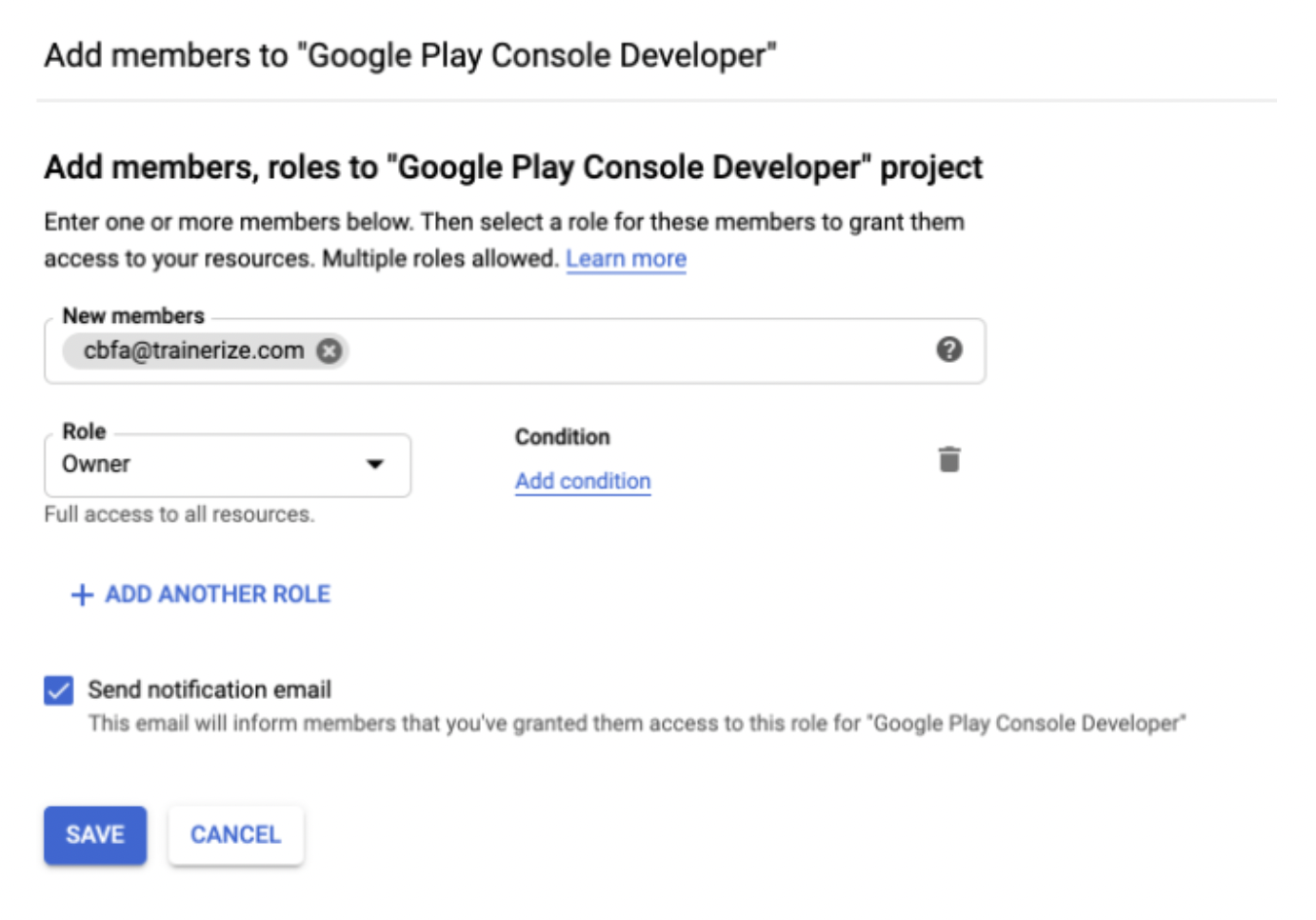This screenshot has height=920, width=1316.
Task: Follow the Learn more link
Action: (626, 259)
